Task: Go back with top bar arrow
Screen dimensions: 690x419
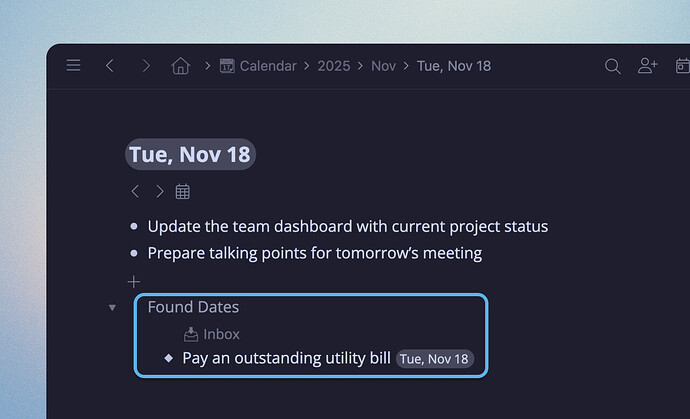Action: pyautogui.click(x=110, y=66)
